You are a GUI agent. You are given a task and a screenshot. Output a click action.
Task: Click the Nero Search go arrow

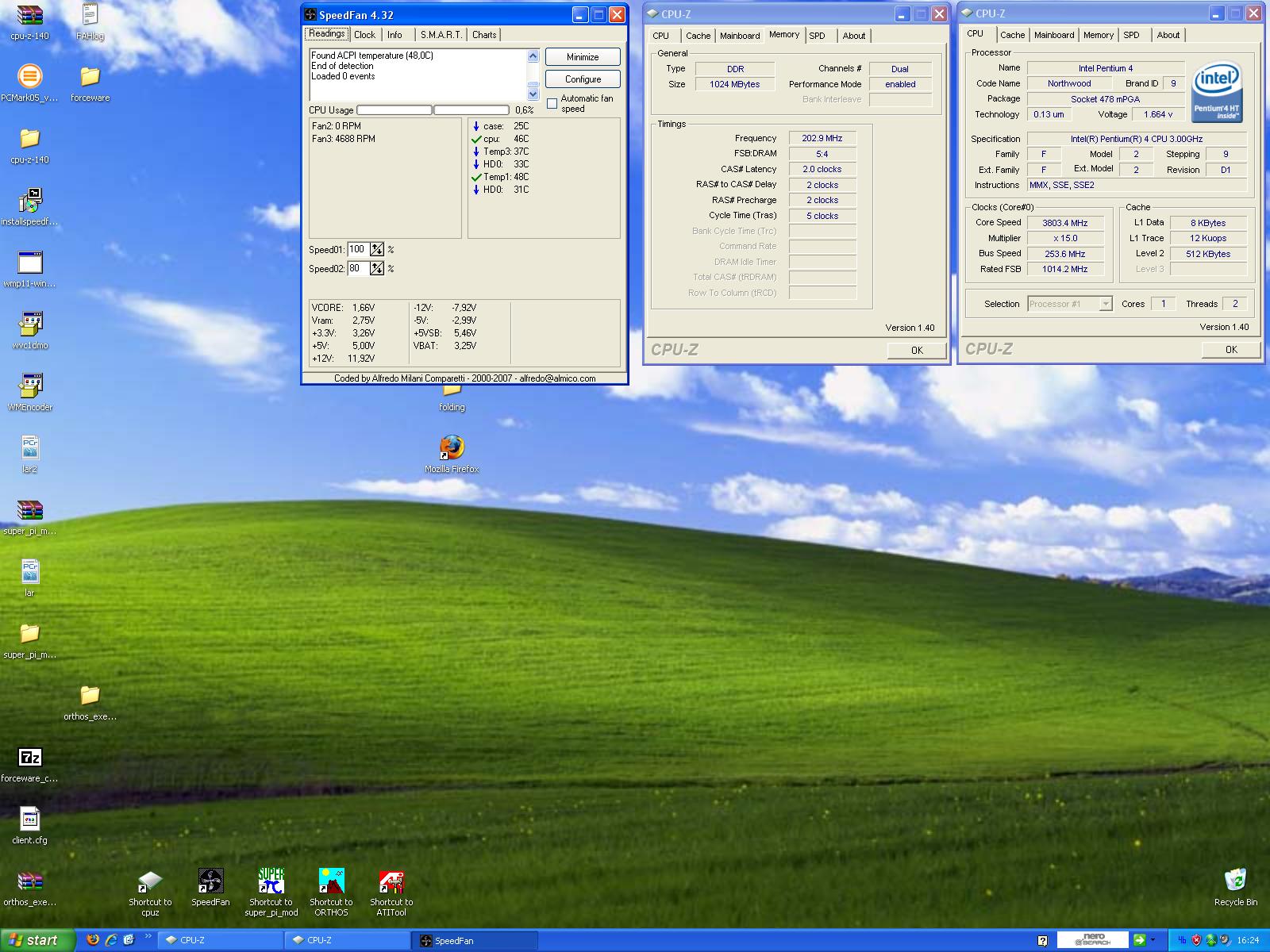pos(1140,940)
